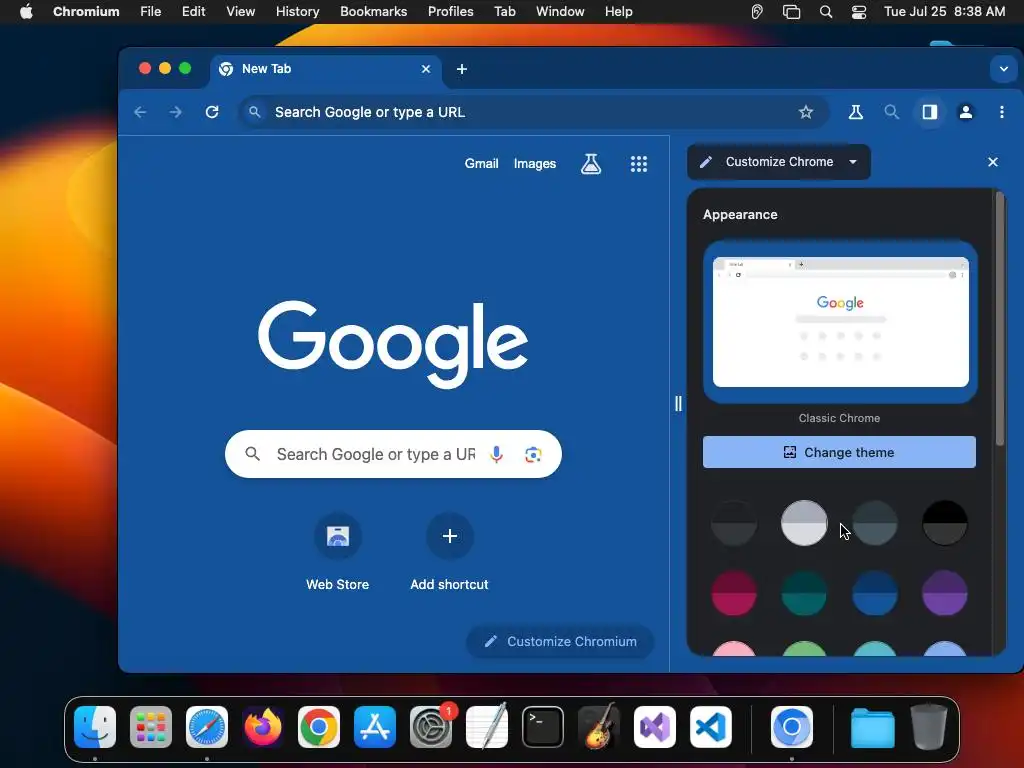Open the Gmail link
This screenshot has height=768, width=1024.
pyautogui.click(x=481, y=164)
